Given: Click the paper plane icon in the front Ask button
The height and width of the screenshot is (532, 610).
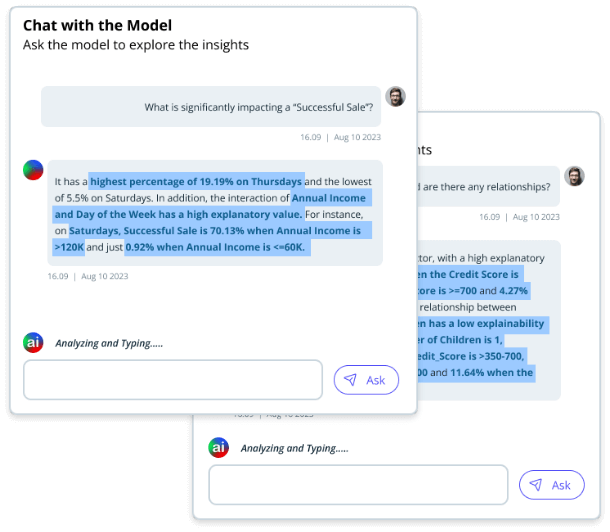Looking at the screenshot, I should [350, 380].
